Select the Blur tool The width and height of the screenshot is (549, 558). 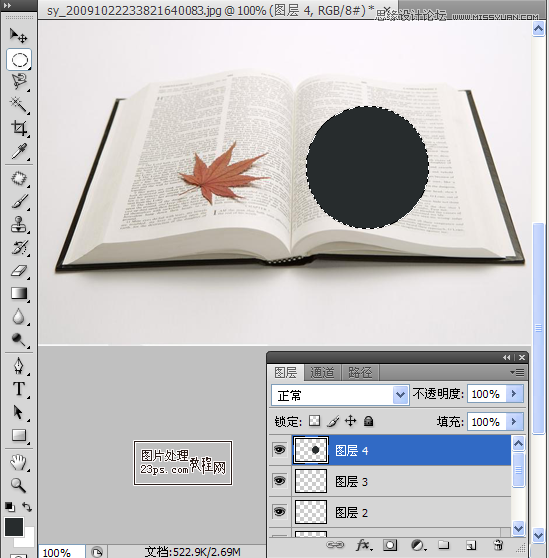(x=19, y=316)
